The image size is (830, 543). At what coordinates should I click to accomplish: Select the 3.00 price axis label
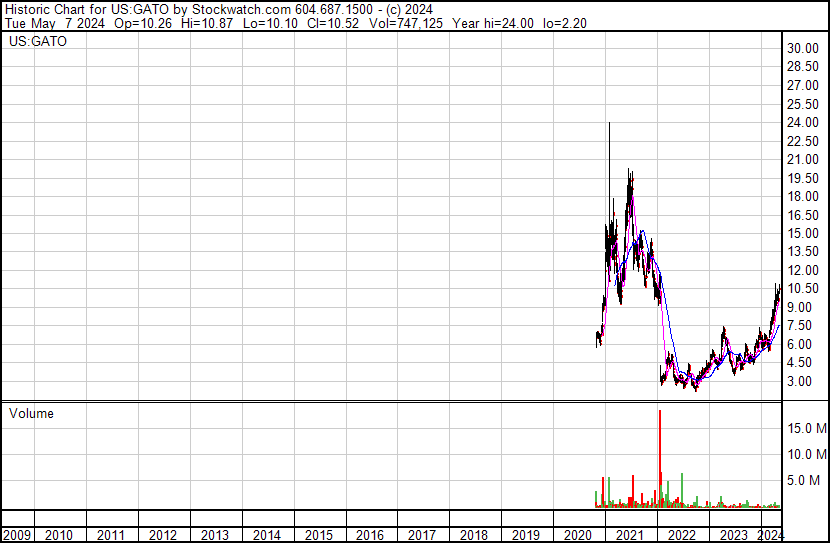pyautogui.click(x=799, y=381)
